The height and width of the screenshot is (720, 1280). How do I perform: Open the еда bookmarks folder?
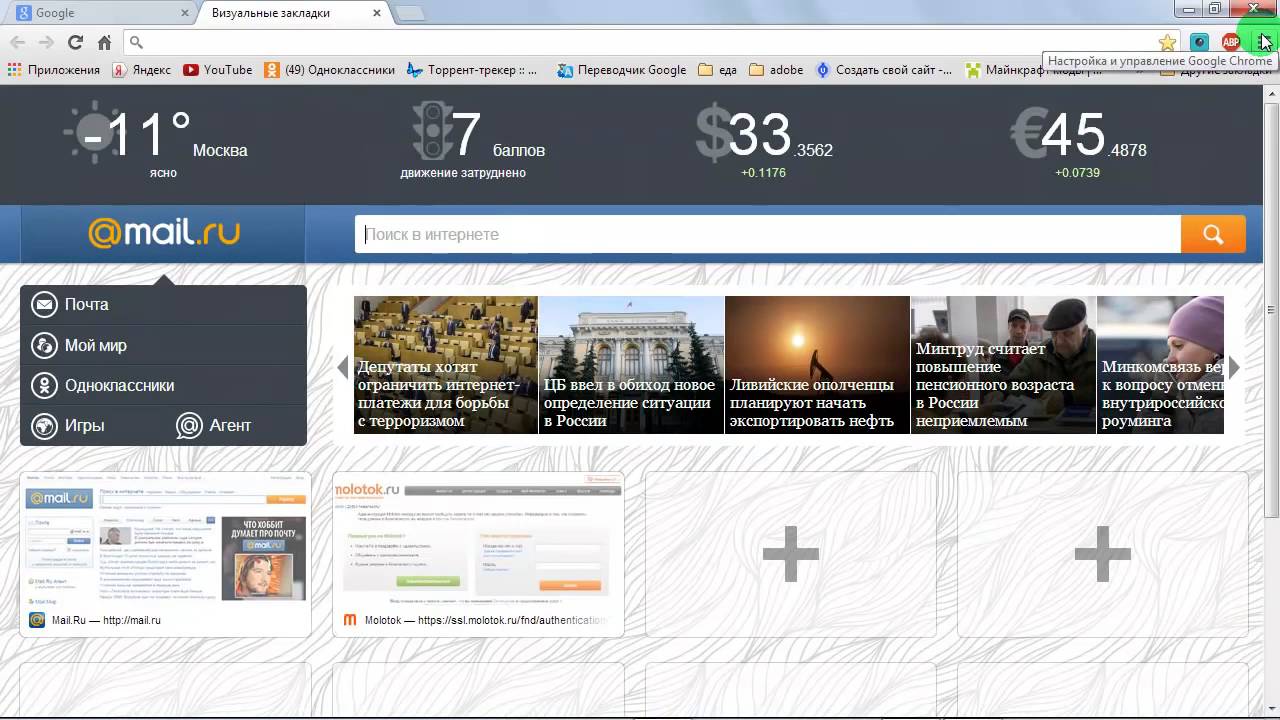717,70
